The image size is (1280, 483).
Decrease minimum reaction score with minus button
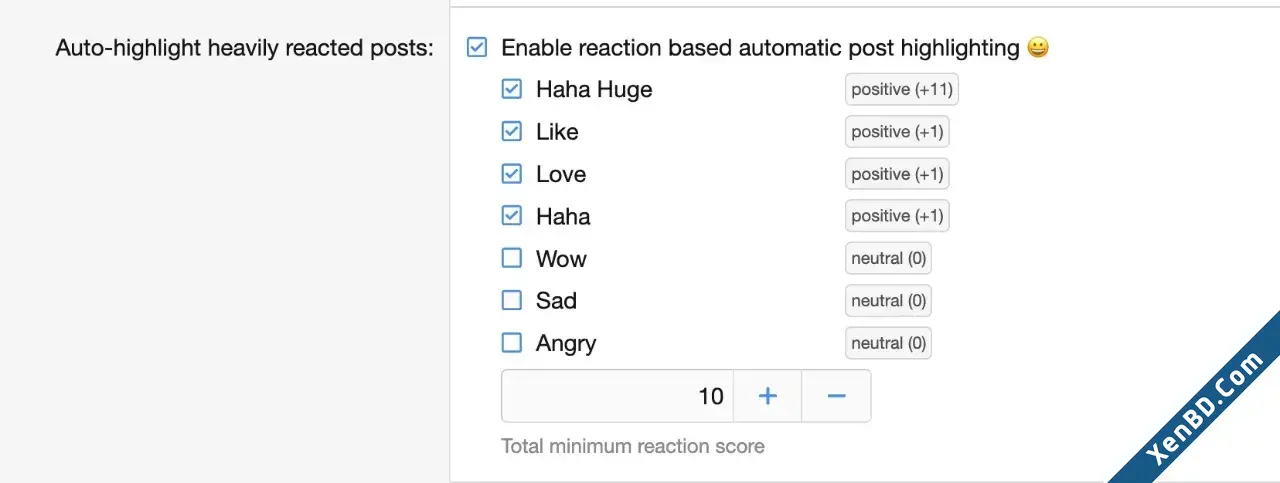(837, 396)
